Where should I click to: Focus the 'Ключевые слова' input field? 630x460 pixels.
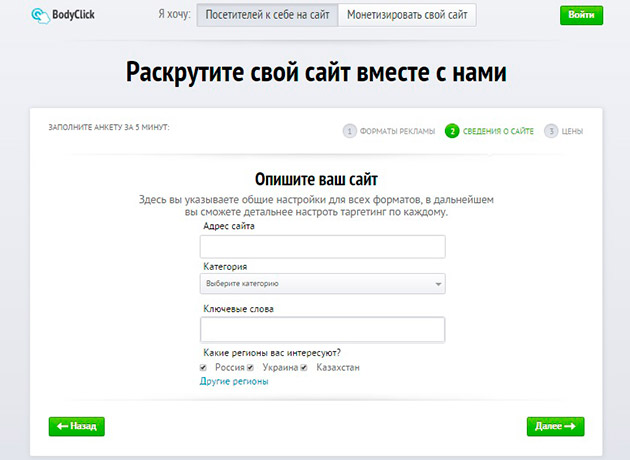323,329
